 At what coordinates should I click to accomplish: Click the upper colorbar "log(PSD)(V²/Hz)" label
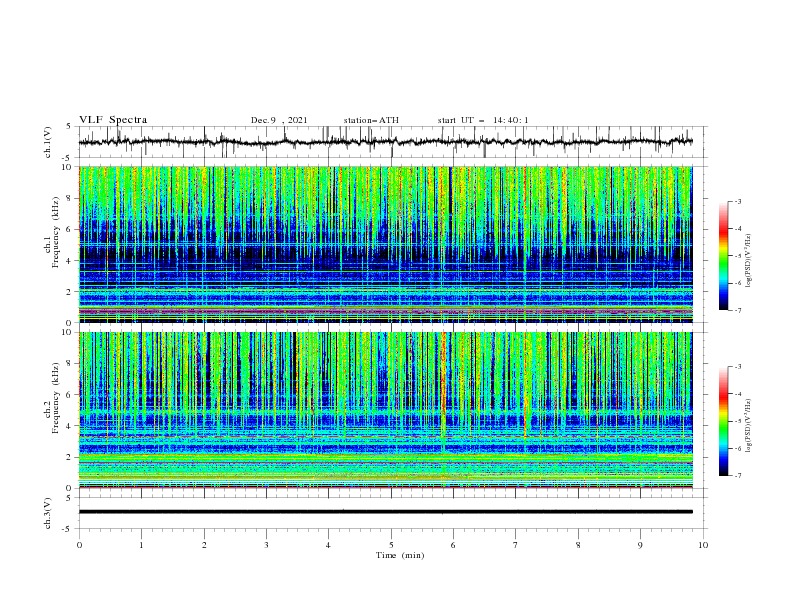749,261
